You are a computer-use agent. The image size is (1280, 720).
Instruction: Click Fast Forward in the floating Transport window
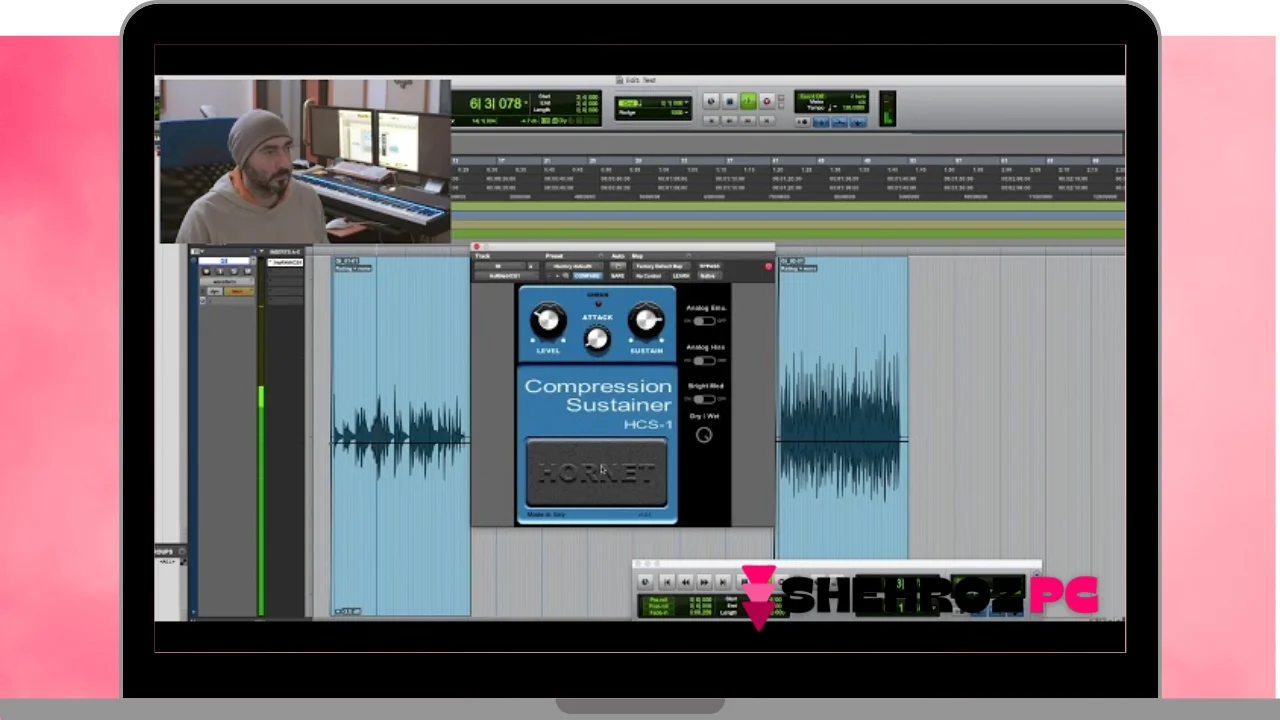[704, 582]
